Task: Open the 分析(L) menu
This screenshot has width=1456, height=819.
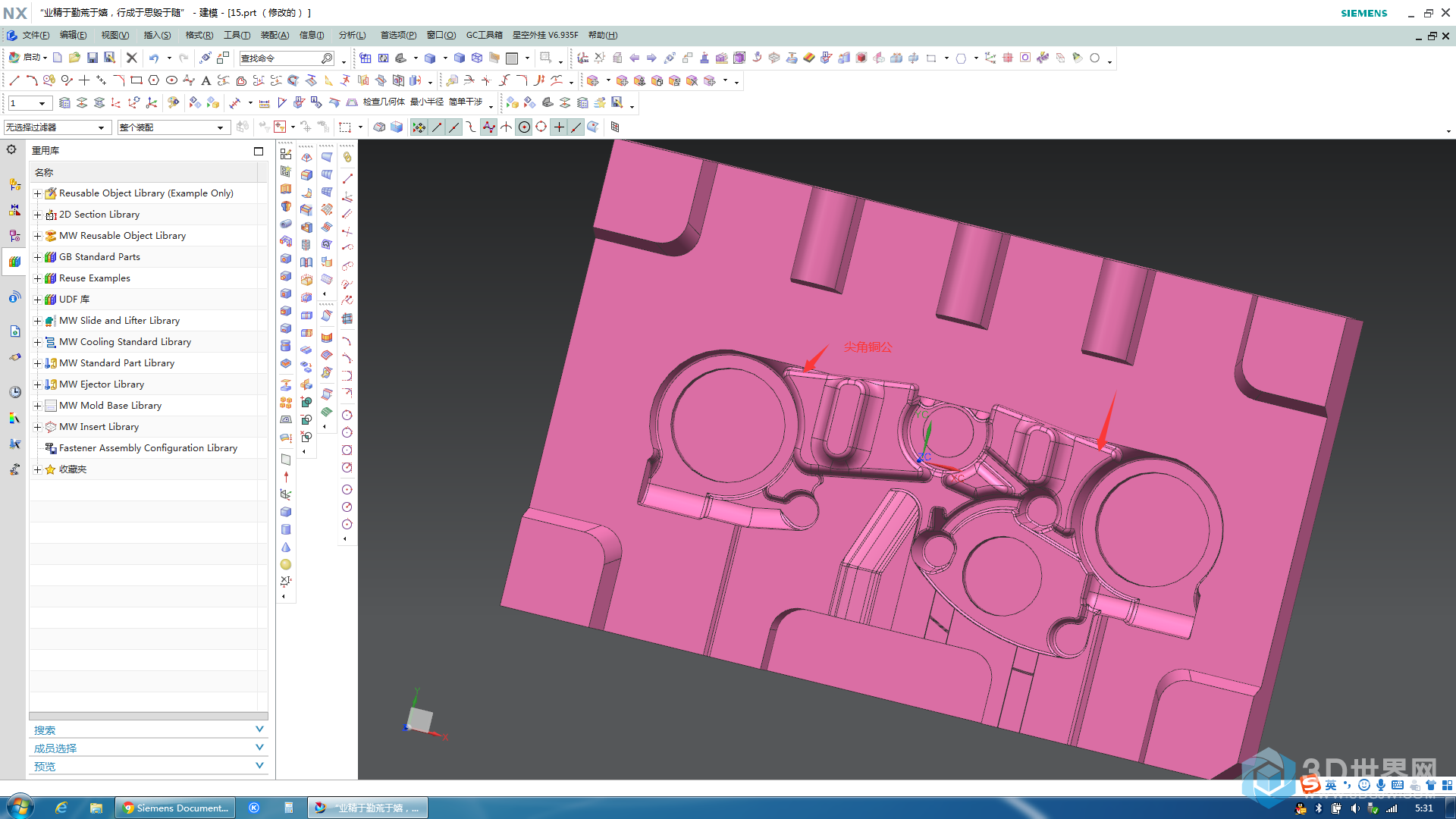Action: click(352, 35)
